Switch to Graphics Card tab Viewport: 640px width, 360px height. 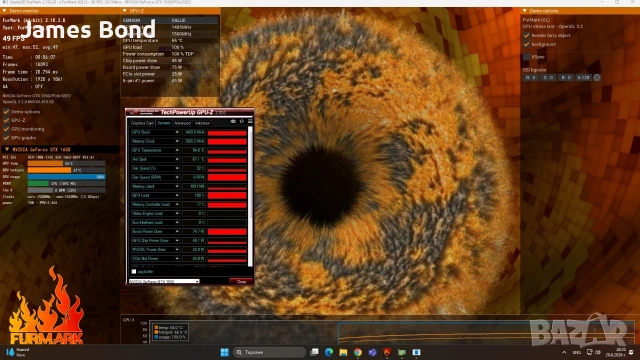(x=142, y=123)
